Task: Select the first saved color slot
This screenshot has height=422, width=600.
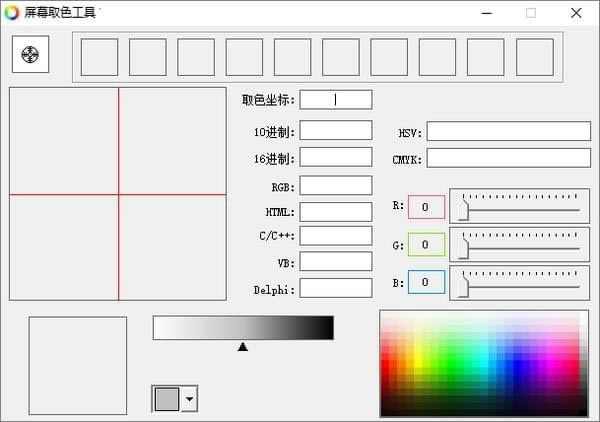Action: 99,57
